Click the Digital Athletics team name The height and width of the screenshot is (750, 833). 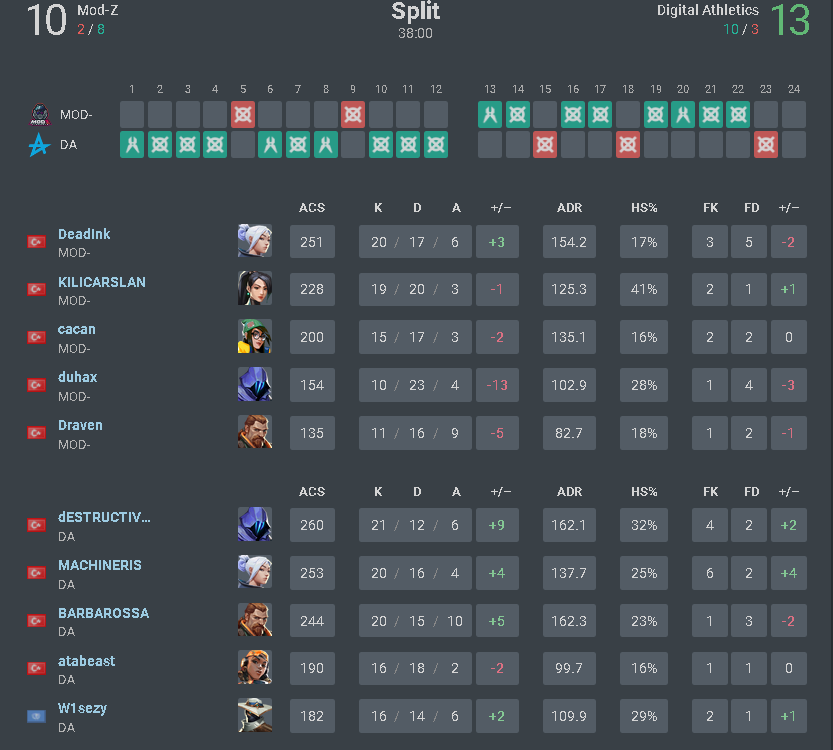point(707,10)
